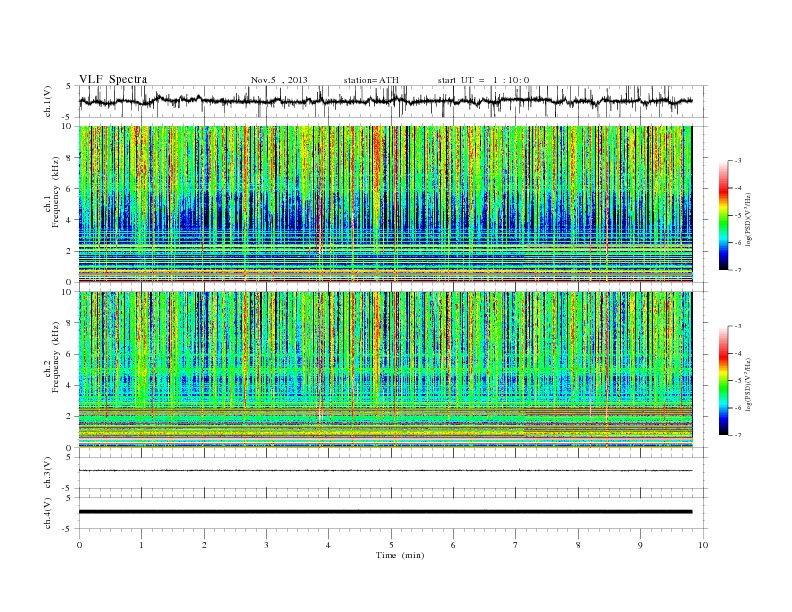Click the ch.3 flat waveform trace
This screenshot has height=612, width=792.
(386, 471)
